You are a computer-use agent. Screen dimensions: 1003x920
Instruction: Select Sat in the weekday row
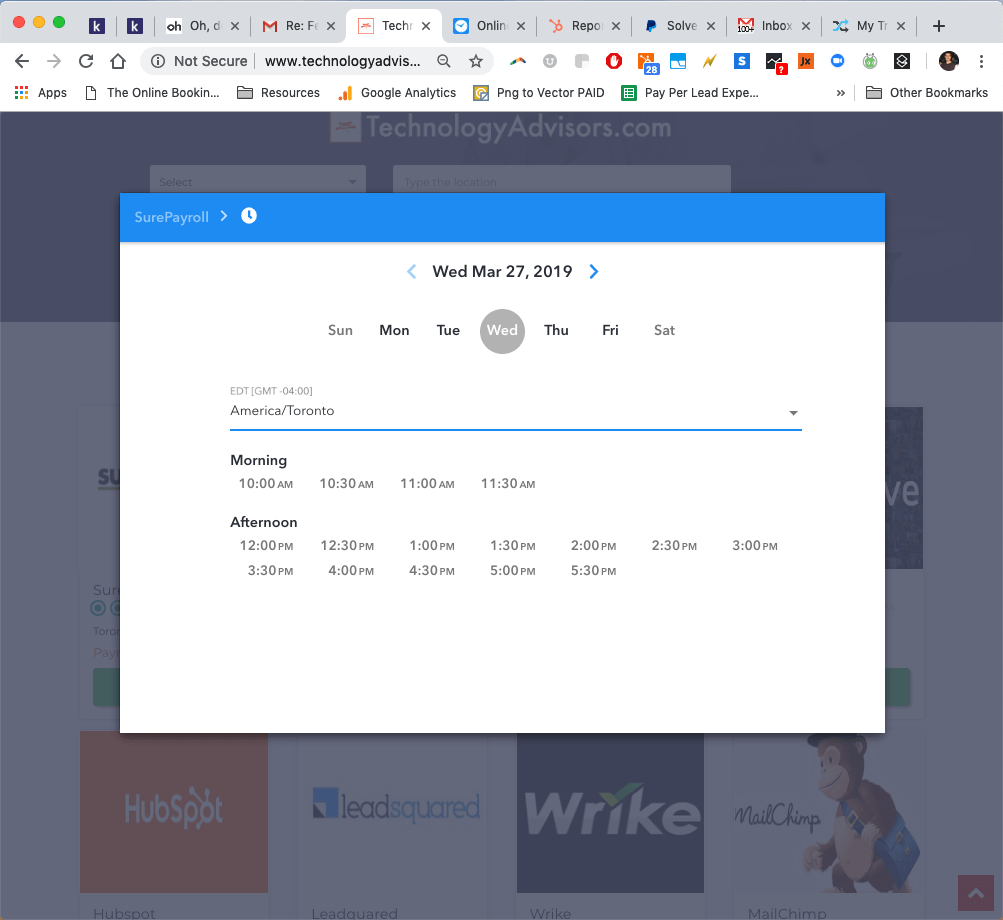[664, 331]
